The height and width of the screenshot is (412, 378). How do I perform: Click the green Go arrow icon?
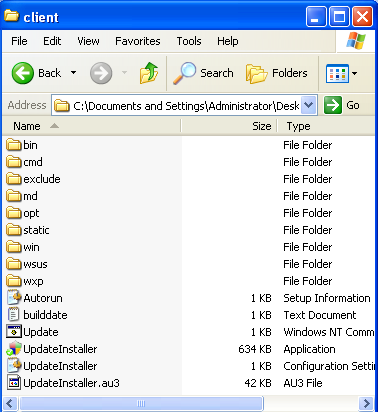[333, 105]
